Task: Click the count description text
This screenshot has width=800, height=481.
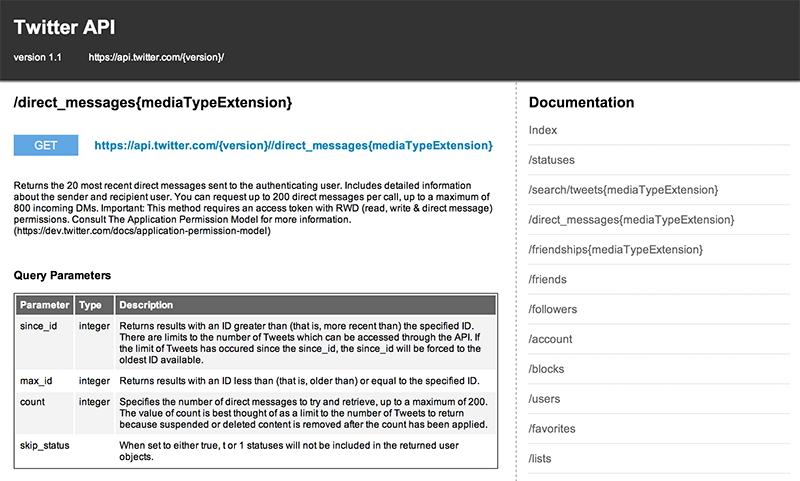Action: pos(304,413)
